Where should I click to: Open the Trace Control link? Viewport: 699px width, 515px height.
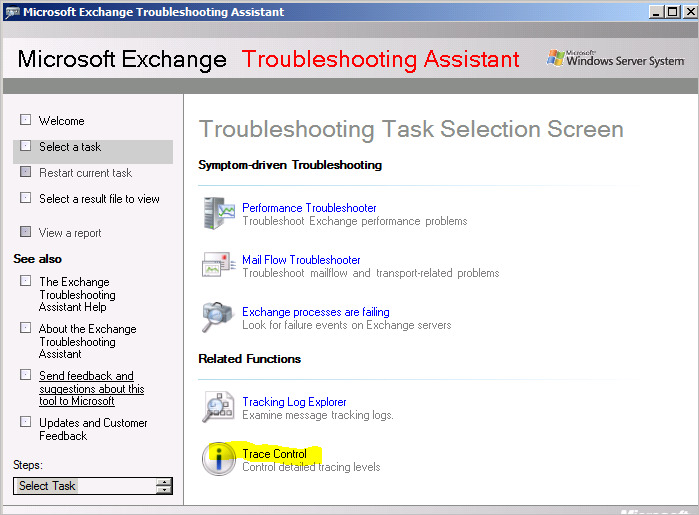click(274, 454)
